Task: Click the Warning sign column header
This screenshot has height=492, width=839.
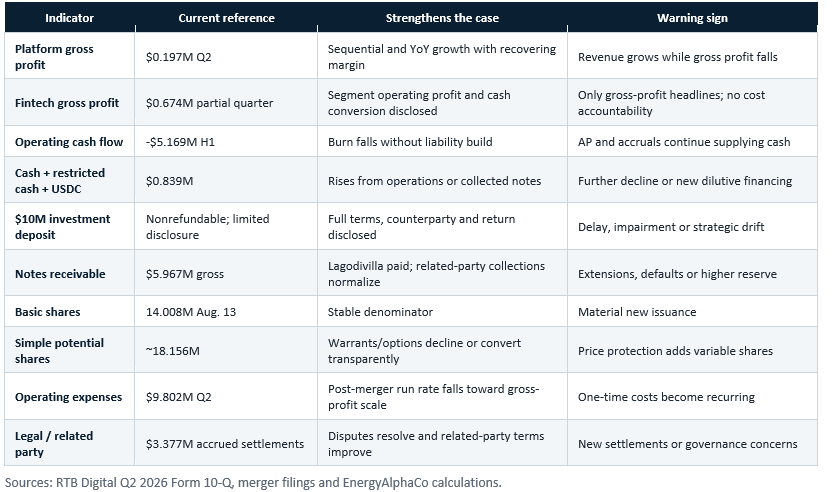Action: coord(692,18)
